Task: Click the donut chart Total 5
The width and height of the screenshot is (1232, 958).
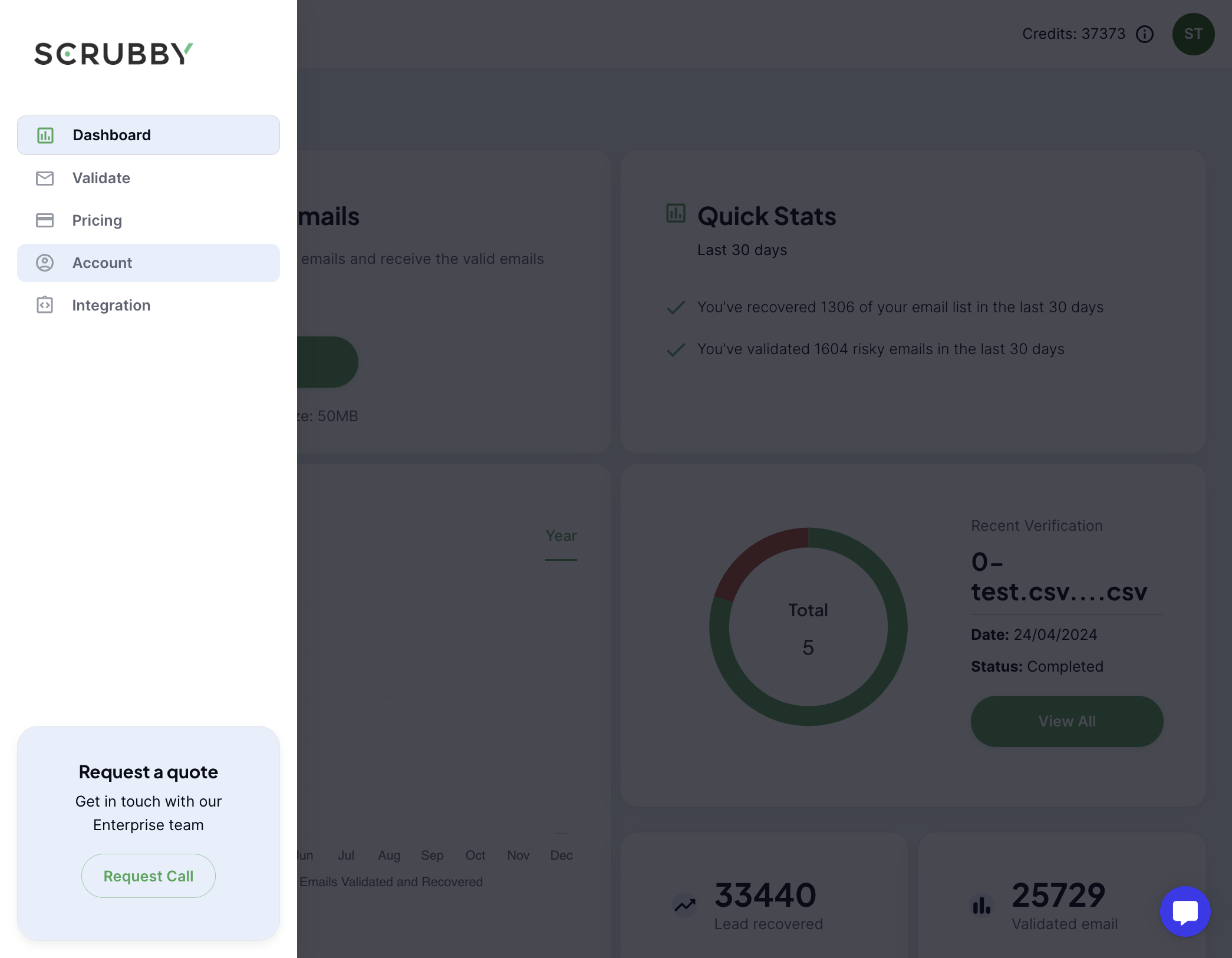Action: coord(808,627)
